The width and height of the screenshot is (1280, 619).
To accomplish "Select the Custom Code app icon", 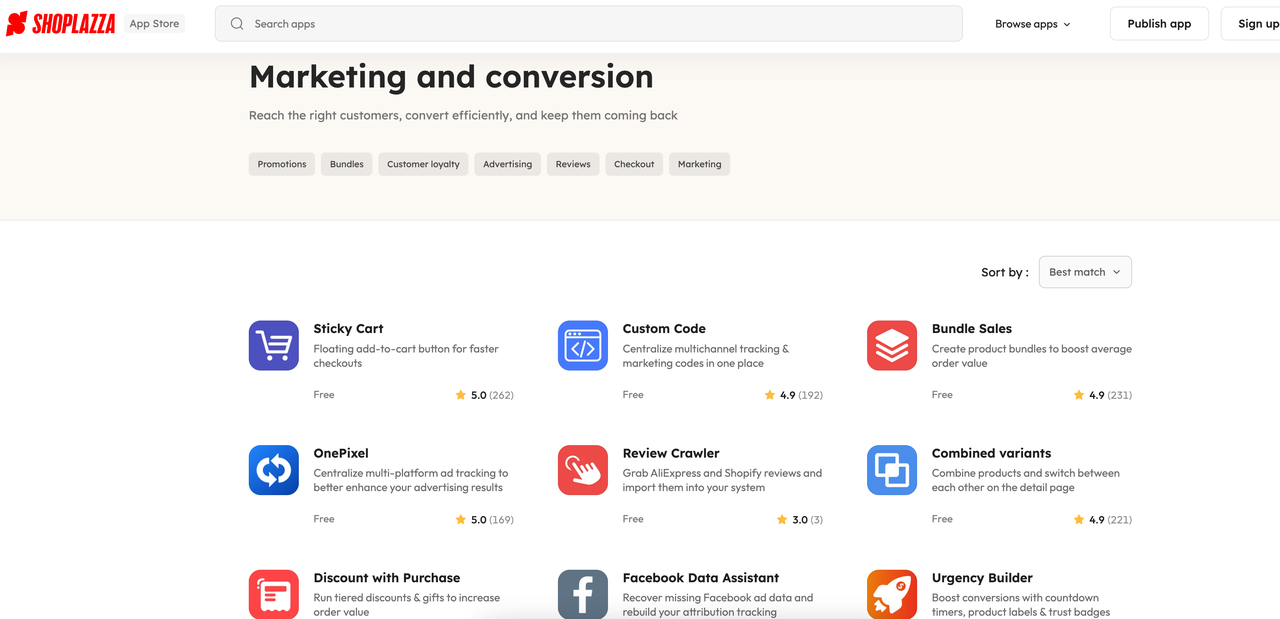I will (x=582, y=345).
